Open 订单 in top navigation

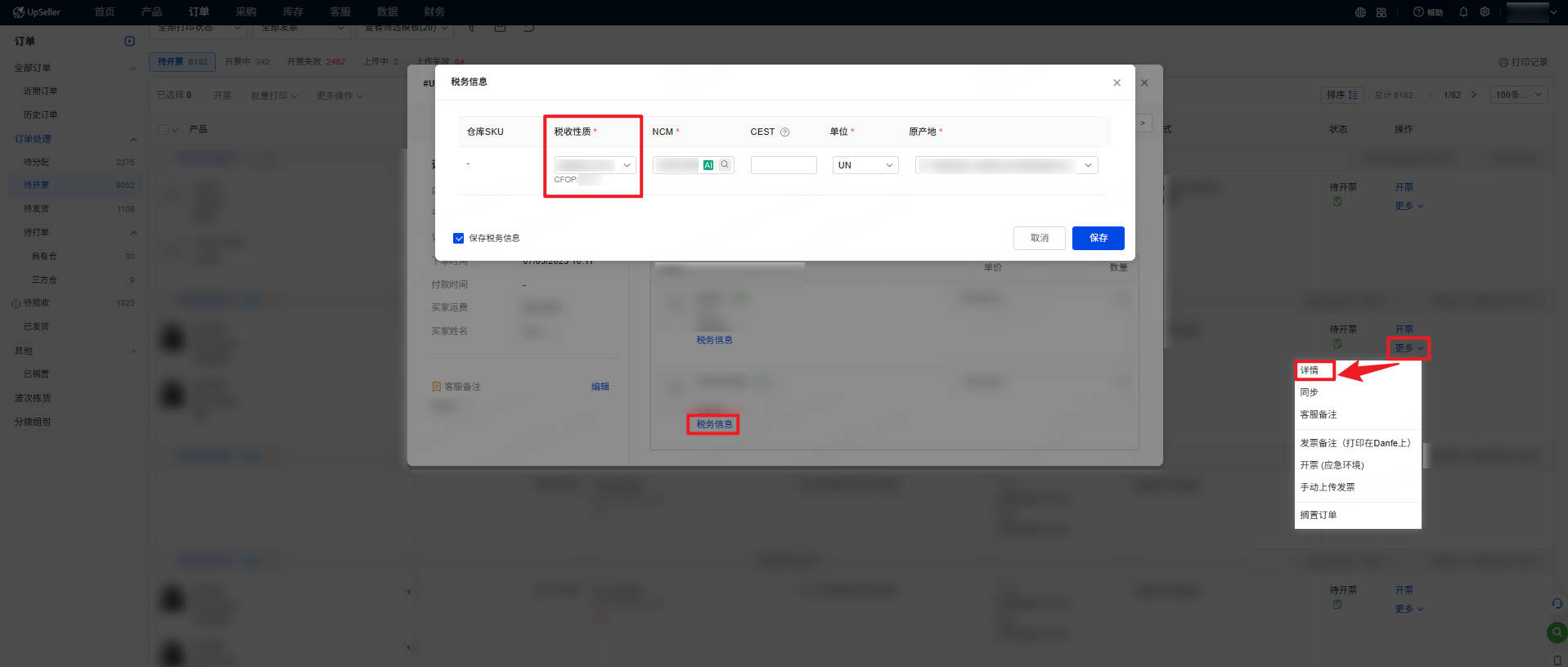tap(199, 12)
